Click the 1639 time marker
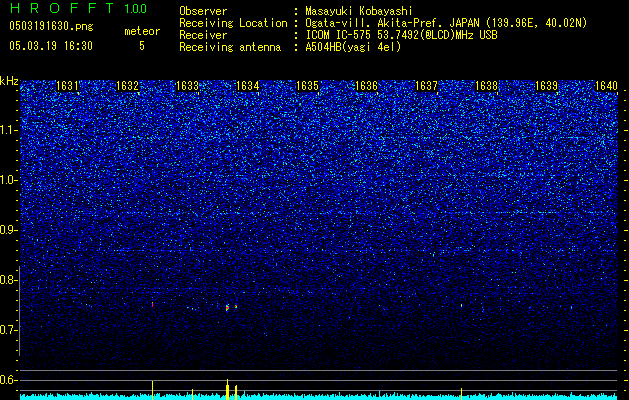 click(546, 86)
